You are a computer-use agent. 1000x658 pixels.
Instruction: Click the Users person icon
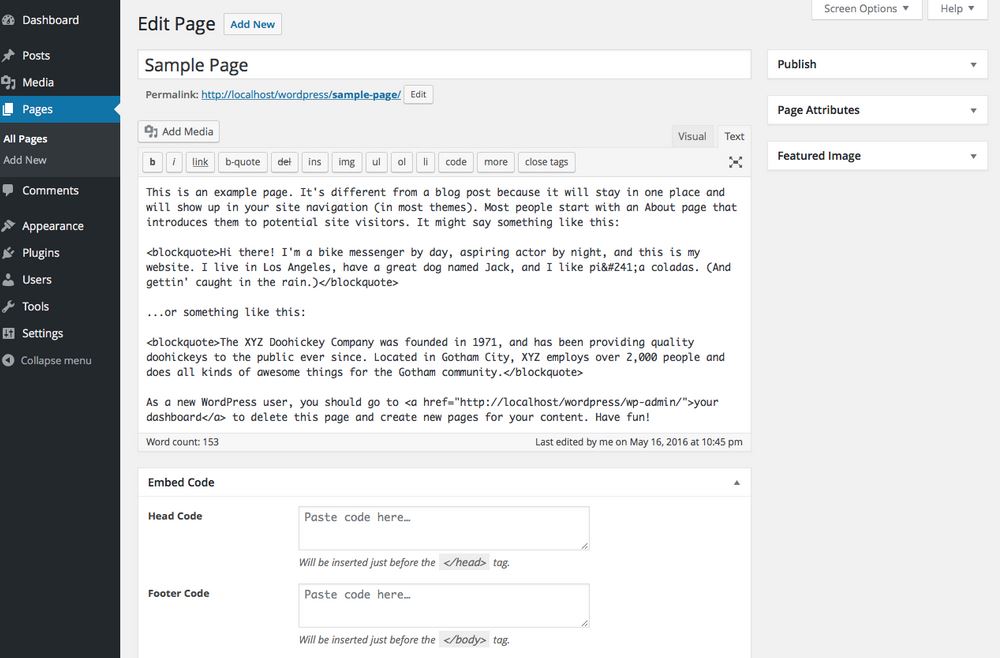click(x=8, y=279)
